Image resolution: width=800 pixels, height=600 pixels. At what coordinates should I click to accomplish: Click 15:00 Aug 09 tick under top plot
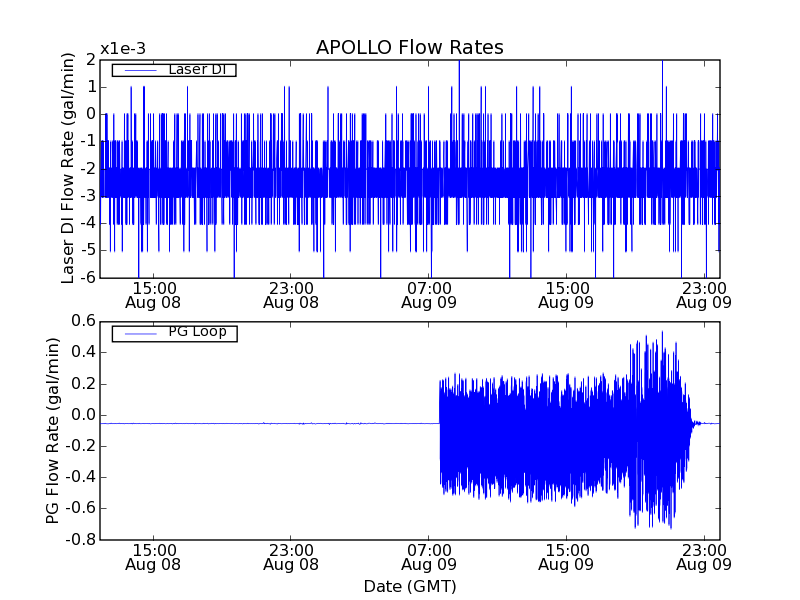567,294
